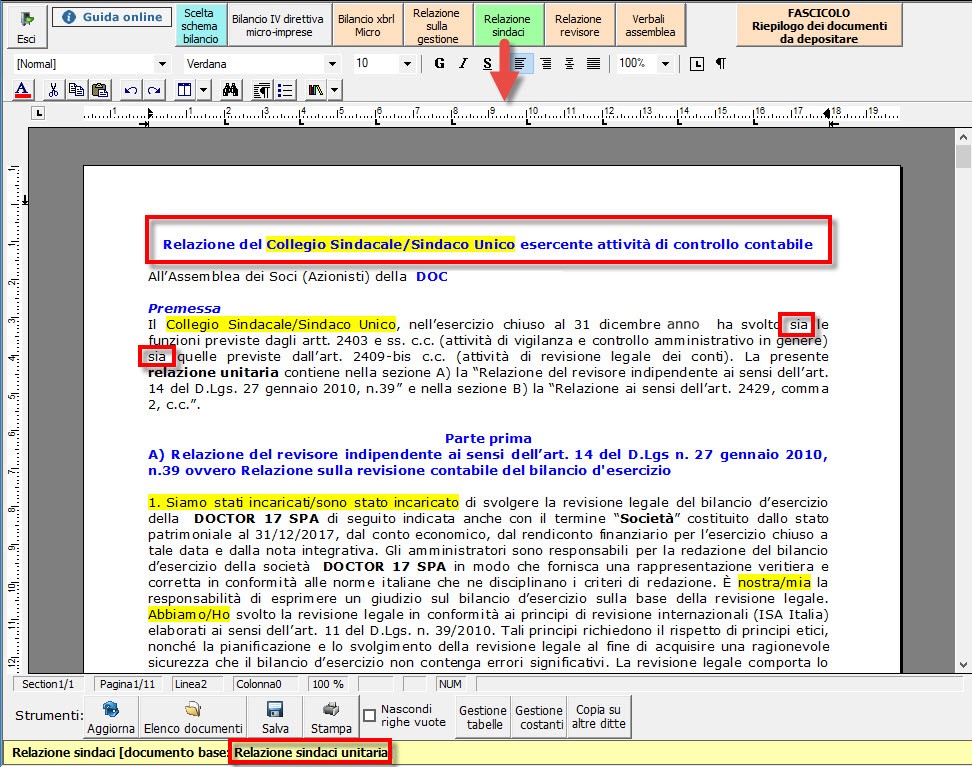
Task: Expand the table options dropdown arrow
Action: coord(203,91)
